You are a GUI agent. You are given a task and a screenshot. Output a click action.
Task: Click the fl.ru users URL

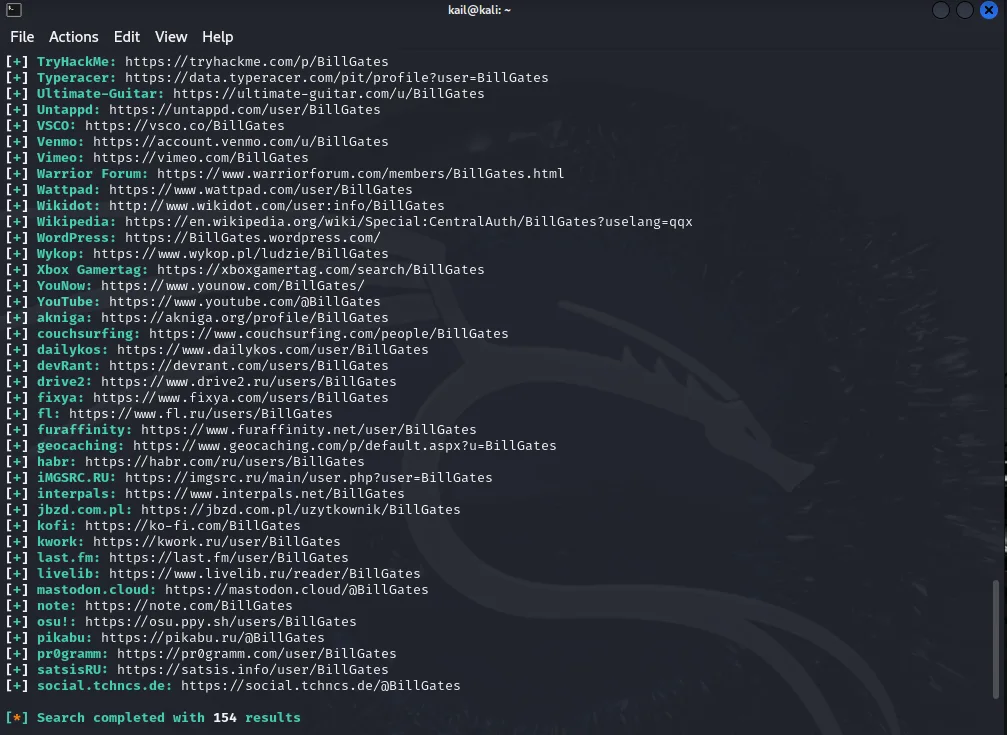(200, 414)
